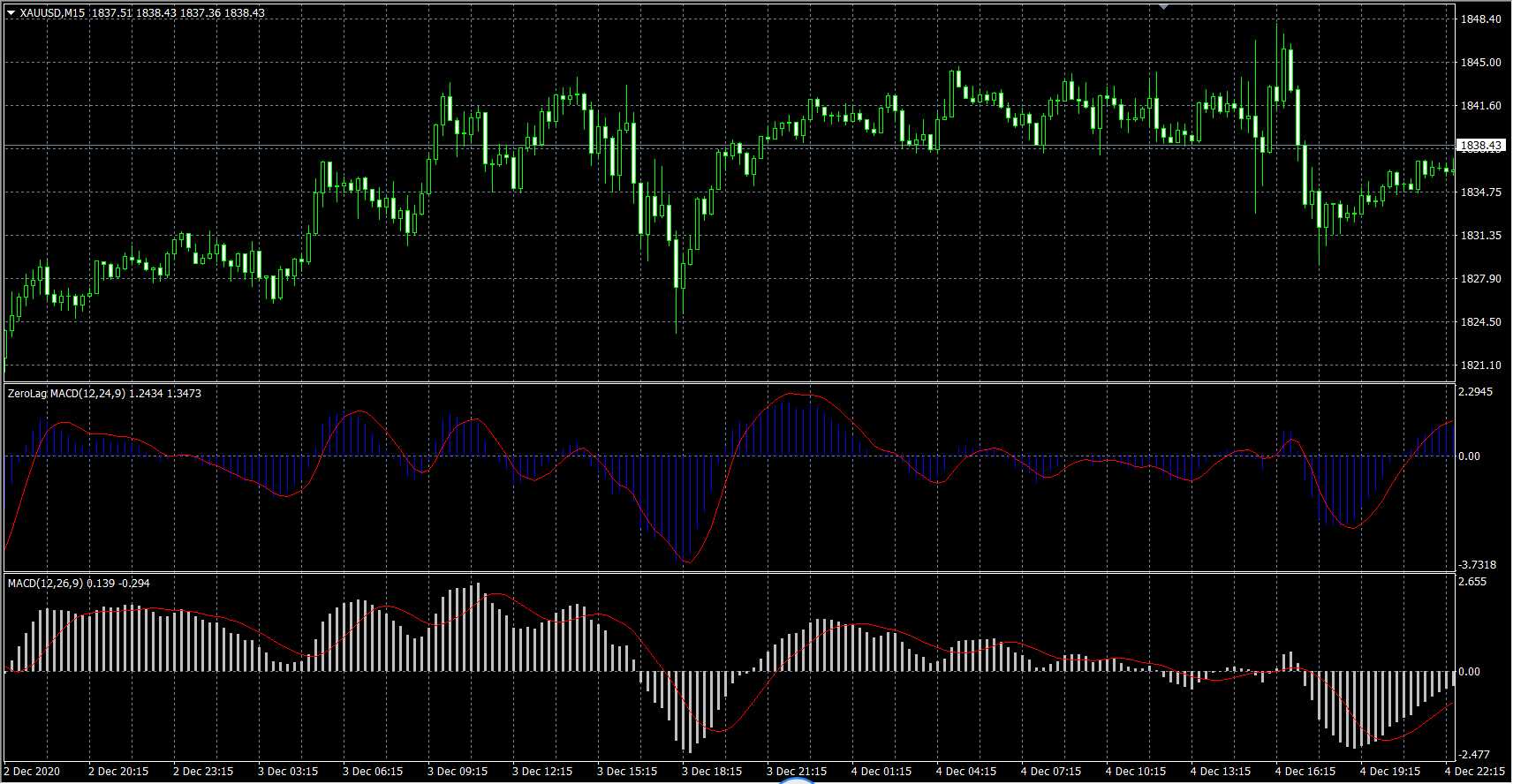
Task: Click the 4 Dec 19:15 time label
Action: (x=1390, y=772)
